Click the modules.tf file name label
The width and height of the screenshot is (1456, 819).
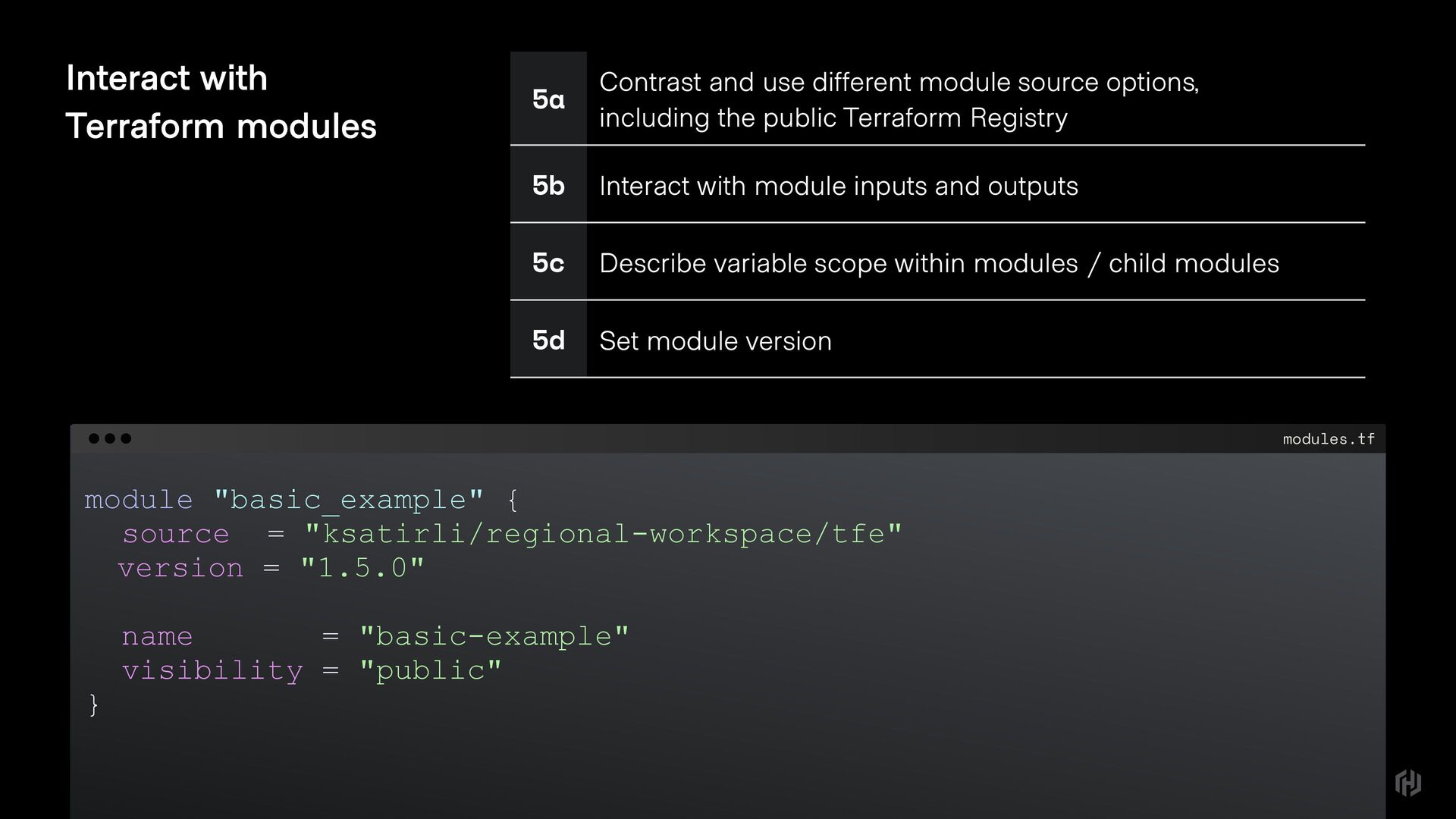(x=1329, y=439)
